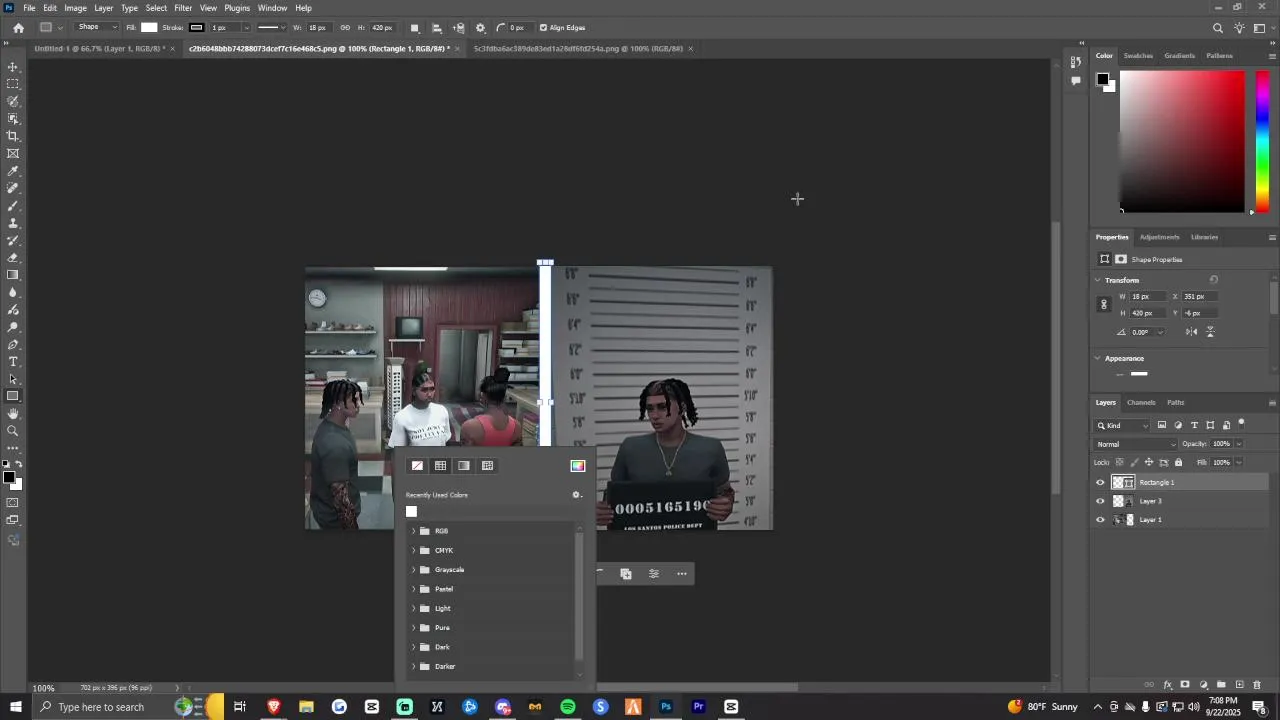Delete layer with trash icon
The height and width of the screenshot is (720, 1280).
[x=1257, y=685]
